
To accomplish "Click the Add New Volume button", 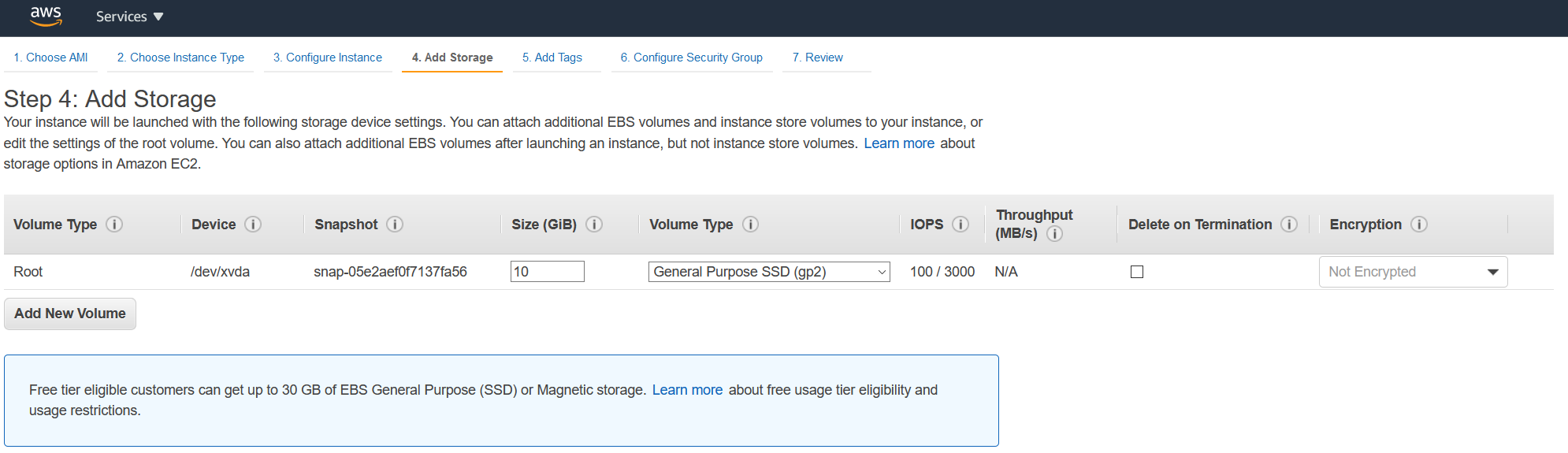I will coord(70,314).
